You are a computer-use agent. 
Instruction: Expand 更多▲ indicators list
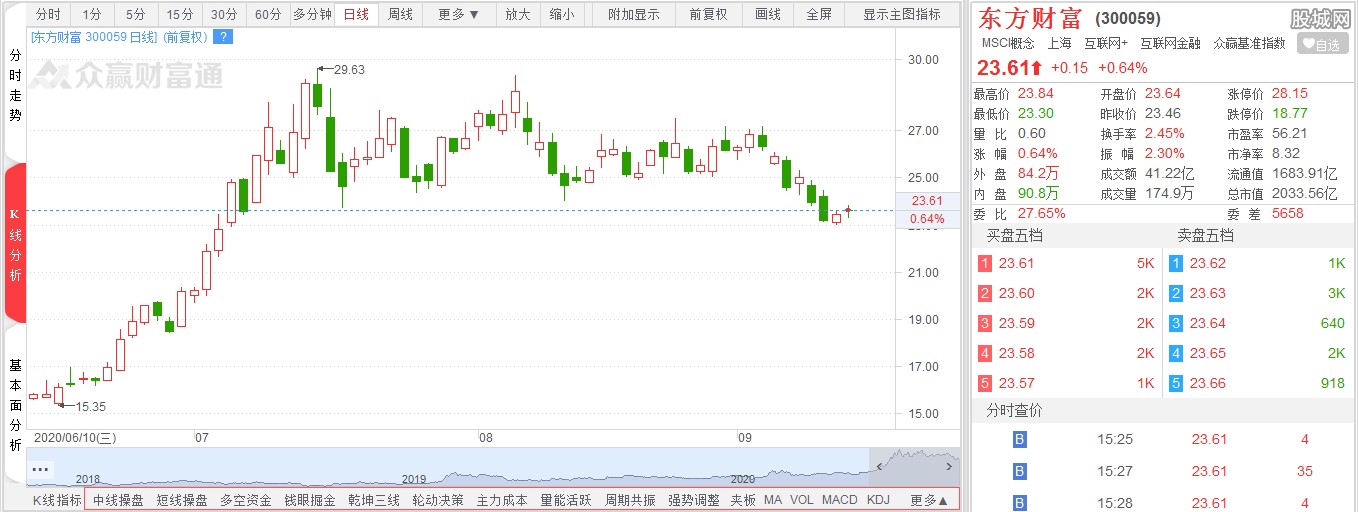929,500
